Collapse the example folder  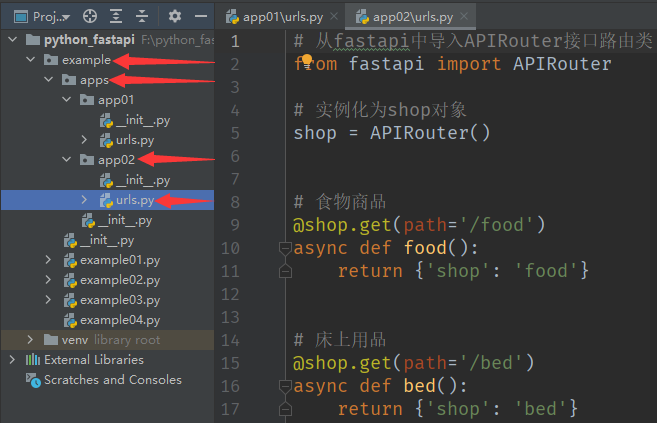(31, 60)
